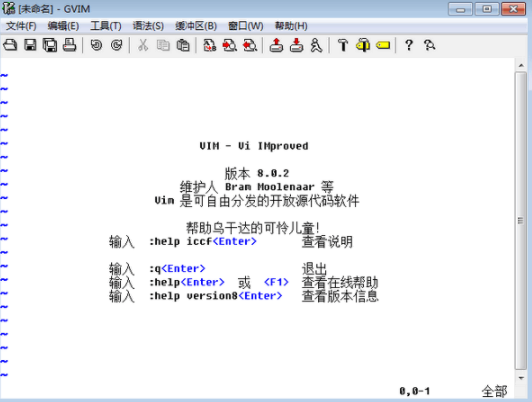This screenshot has height=402, width=532.
Task: Open the 编辑(E) menu
Action: click(63, 26)
